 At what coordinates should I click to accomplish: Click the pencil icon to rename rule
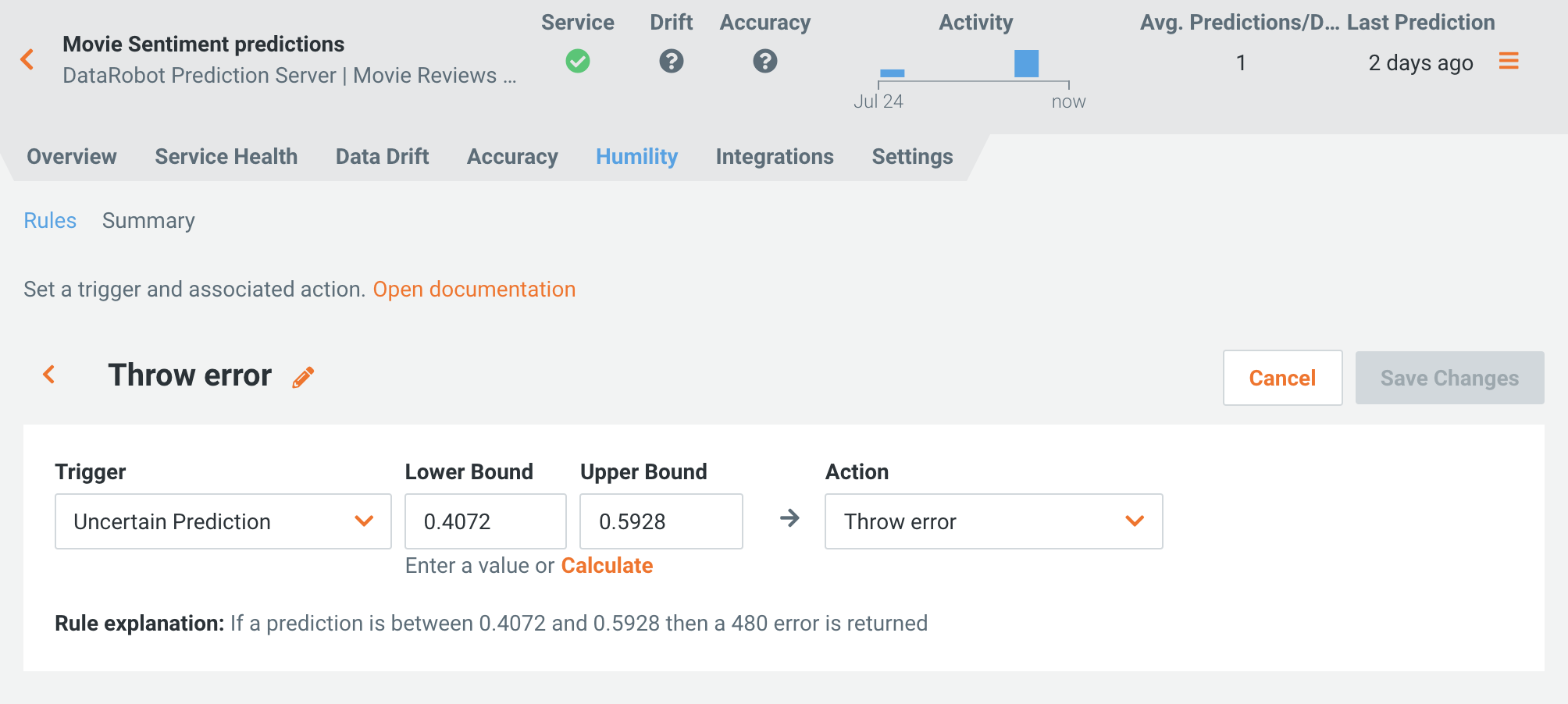pos(303,377)
